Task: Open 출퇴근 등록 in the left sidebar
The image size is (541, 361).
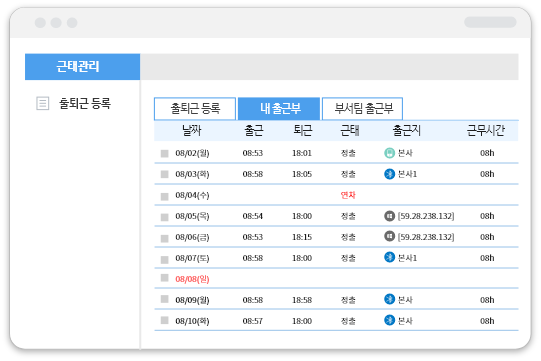Action: tap(85, 103)
